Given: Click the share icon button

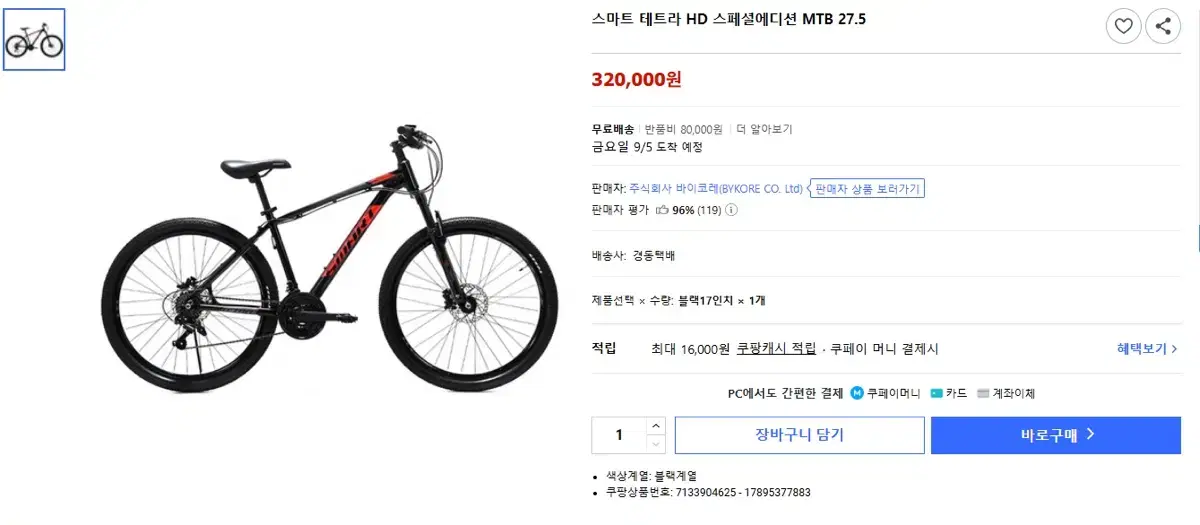Looking at the screenshot, I should (x=1163, y=26).
